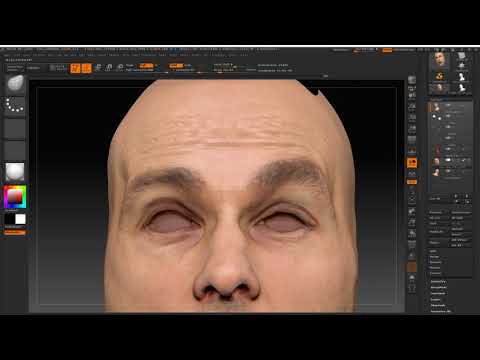Expand the Merge section

[x=434, y=257]
